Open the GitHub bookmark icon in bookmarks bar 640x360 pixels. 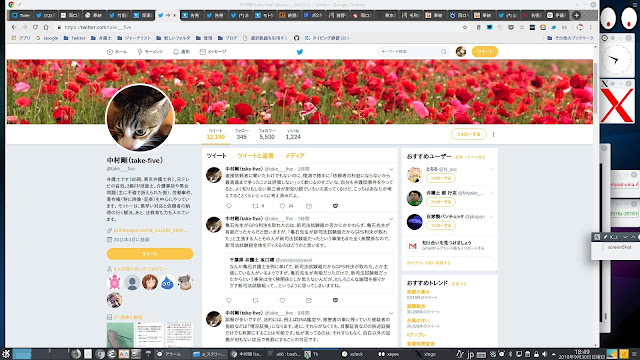click(x=296, y=38)
